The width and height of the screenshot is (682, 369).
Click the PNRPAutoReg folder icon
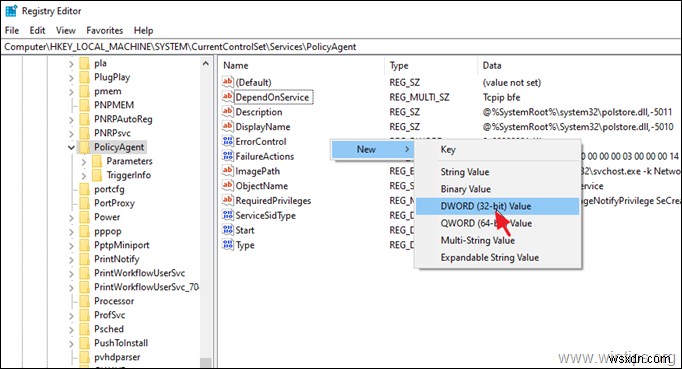pos(85,119)
